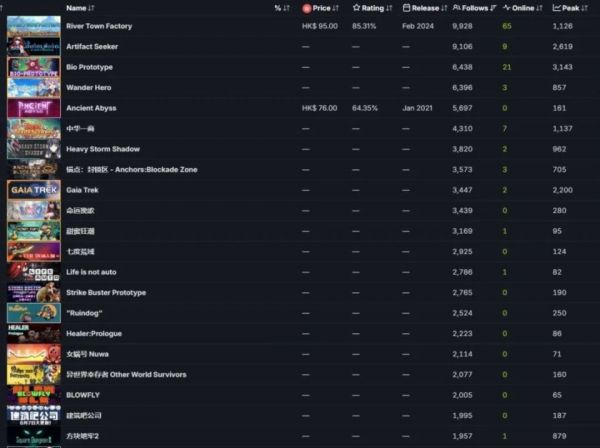Click the chart icon beside Peak
Viewport: 600px width, 448px height.
pyautogui.click(x=556, y=8)
